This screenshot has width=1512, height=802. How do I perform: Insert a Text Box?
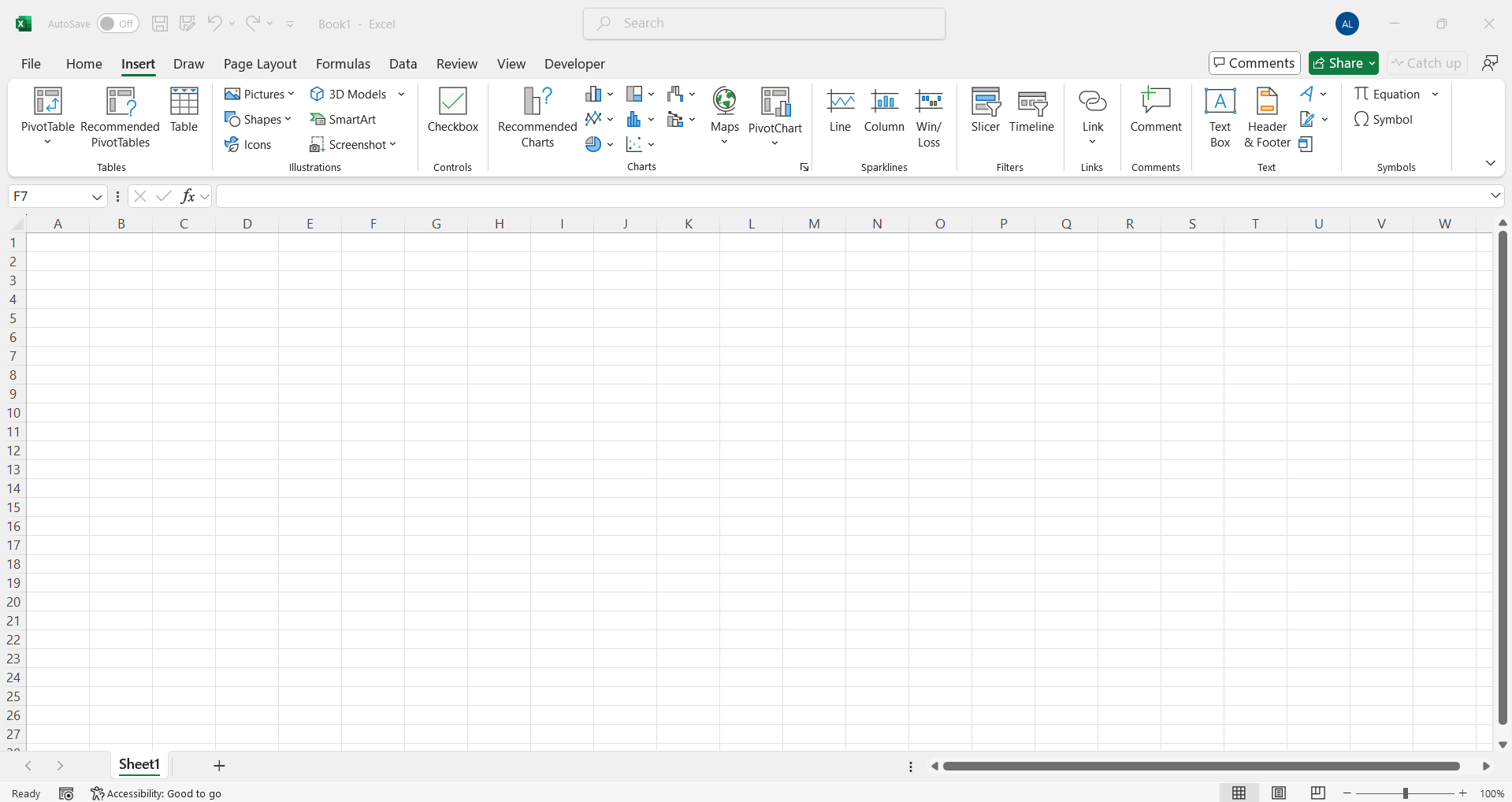[x=1220, y=117]
